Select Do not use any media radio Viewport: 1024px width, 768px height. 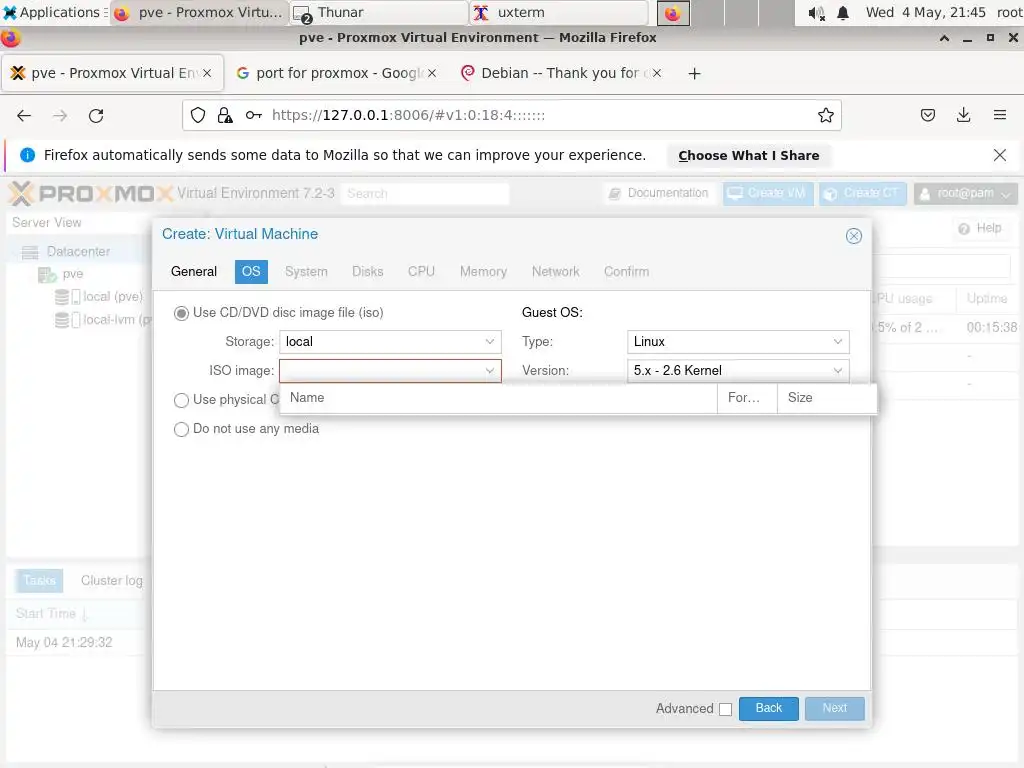(181, 429)
